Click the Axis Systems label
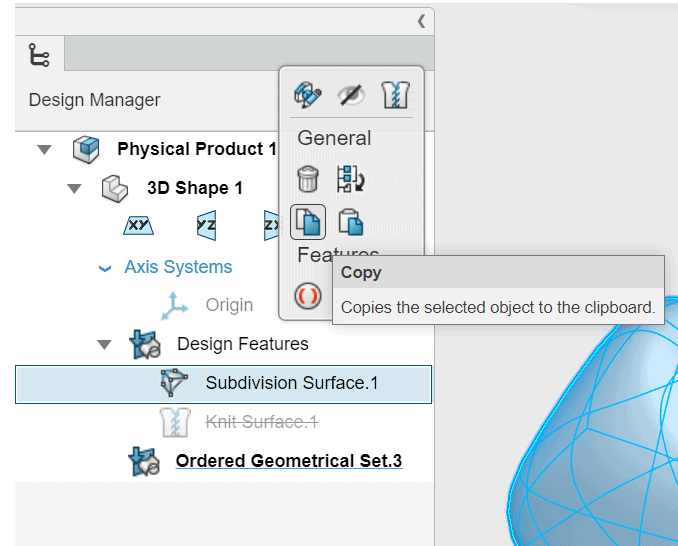Screen dimensions: 678x546 [178, 267]
